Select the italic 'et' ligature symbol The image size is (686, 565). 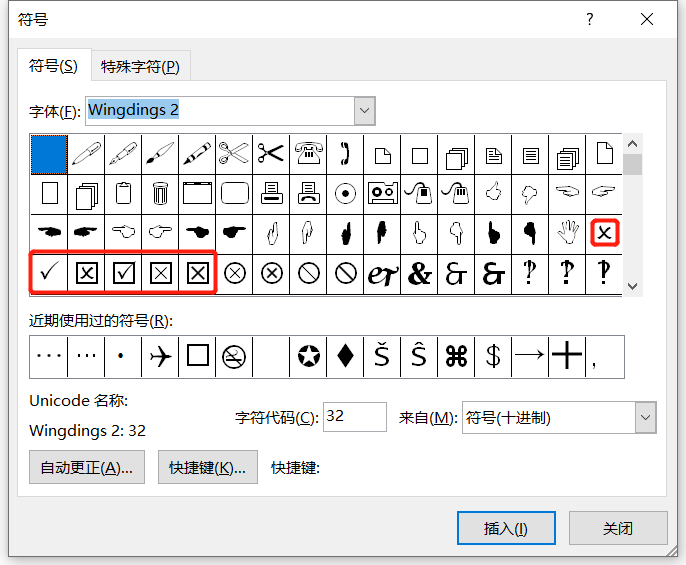pyautogui.click(x=382, y=274)
